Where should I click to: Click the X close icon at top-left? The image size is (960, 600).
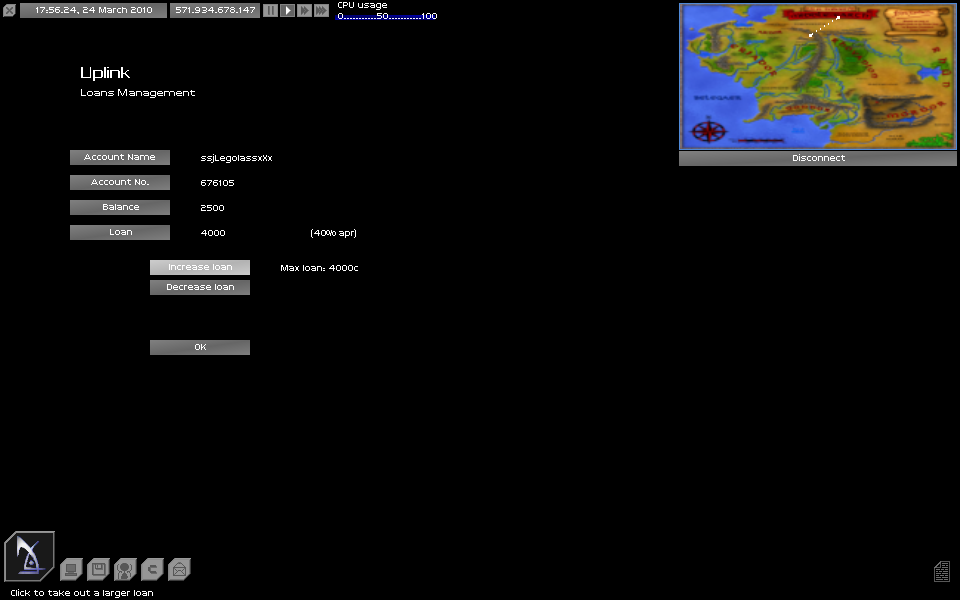click(9, 10)
